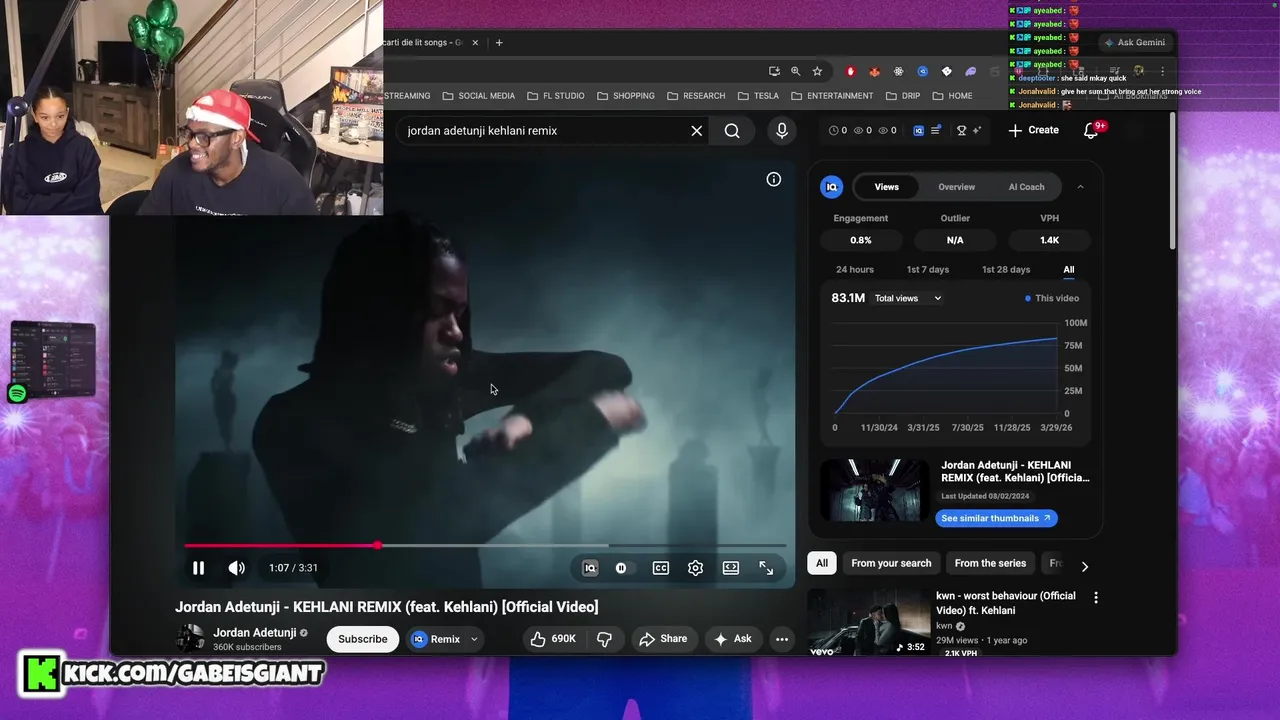This screenshot has height=720, width=1280.
Task: Open the DRIP bookmarks folder
Action: point(904,96)
